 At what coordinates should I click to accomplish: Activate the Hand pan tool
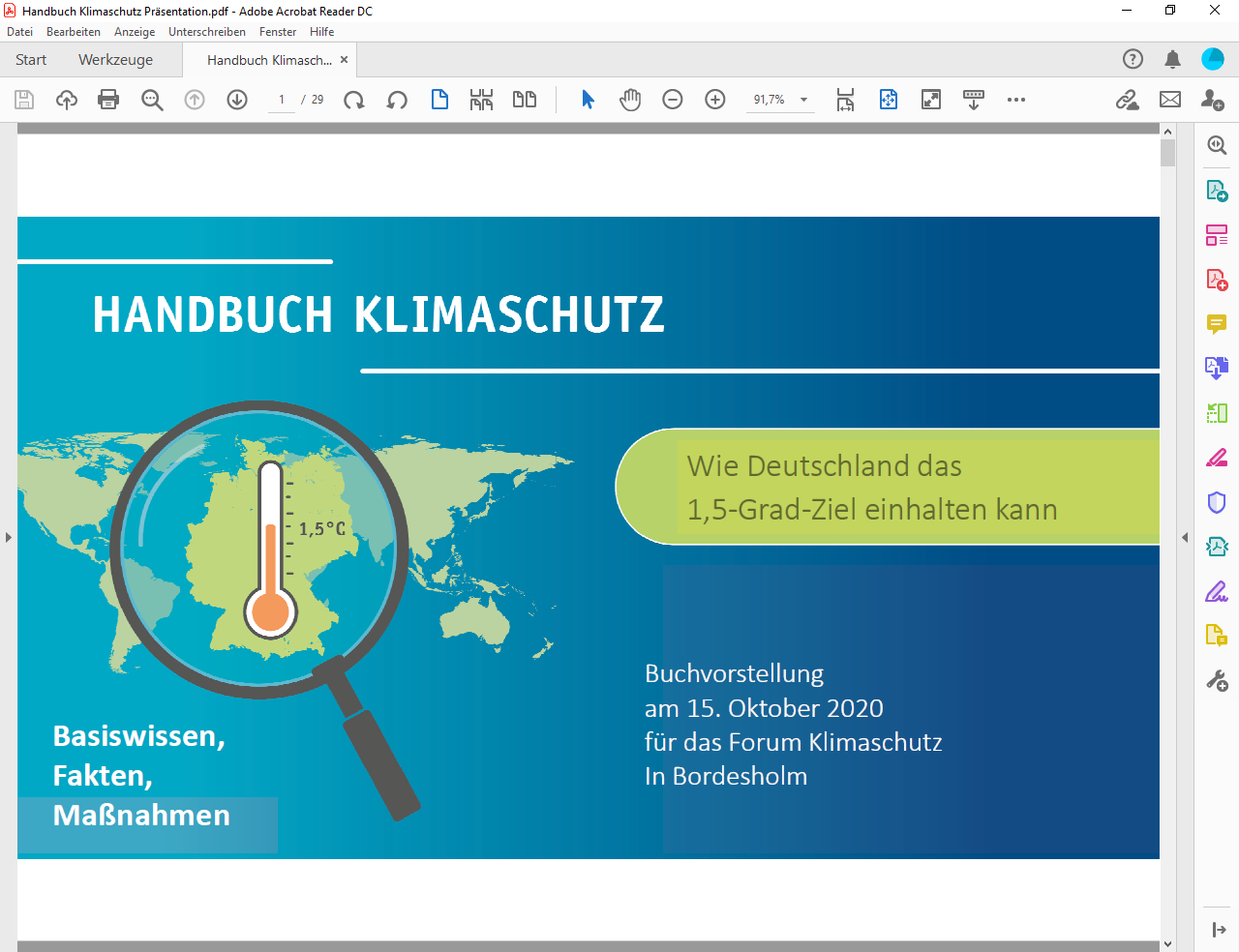point(630,100)
